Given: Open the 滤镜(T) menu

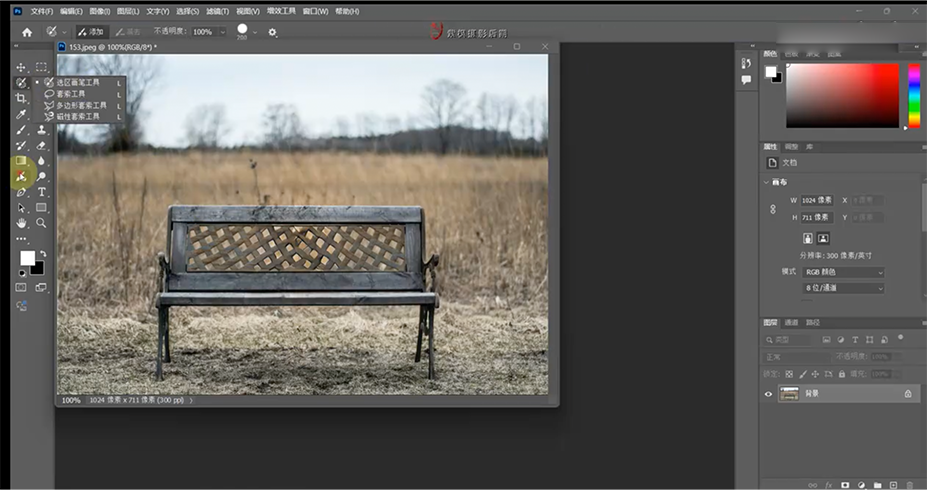Looking at the screenshot, I should (x=218, y=11).
